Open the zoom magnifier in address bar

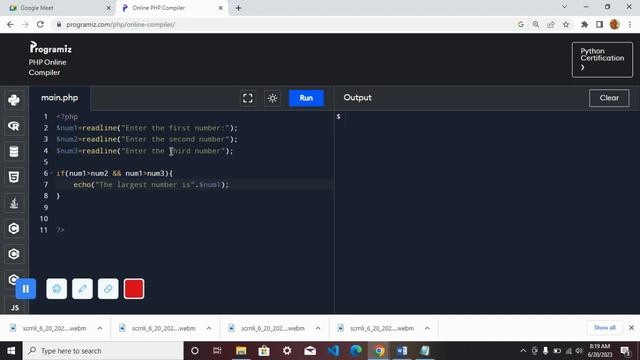(x=536, y=24)
